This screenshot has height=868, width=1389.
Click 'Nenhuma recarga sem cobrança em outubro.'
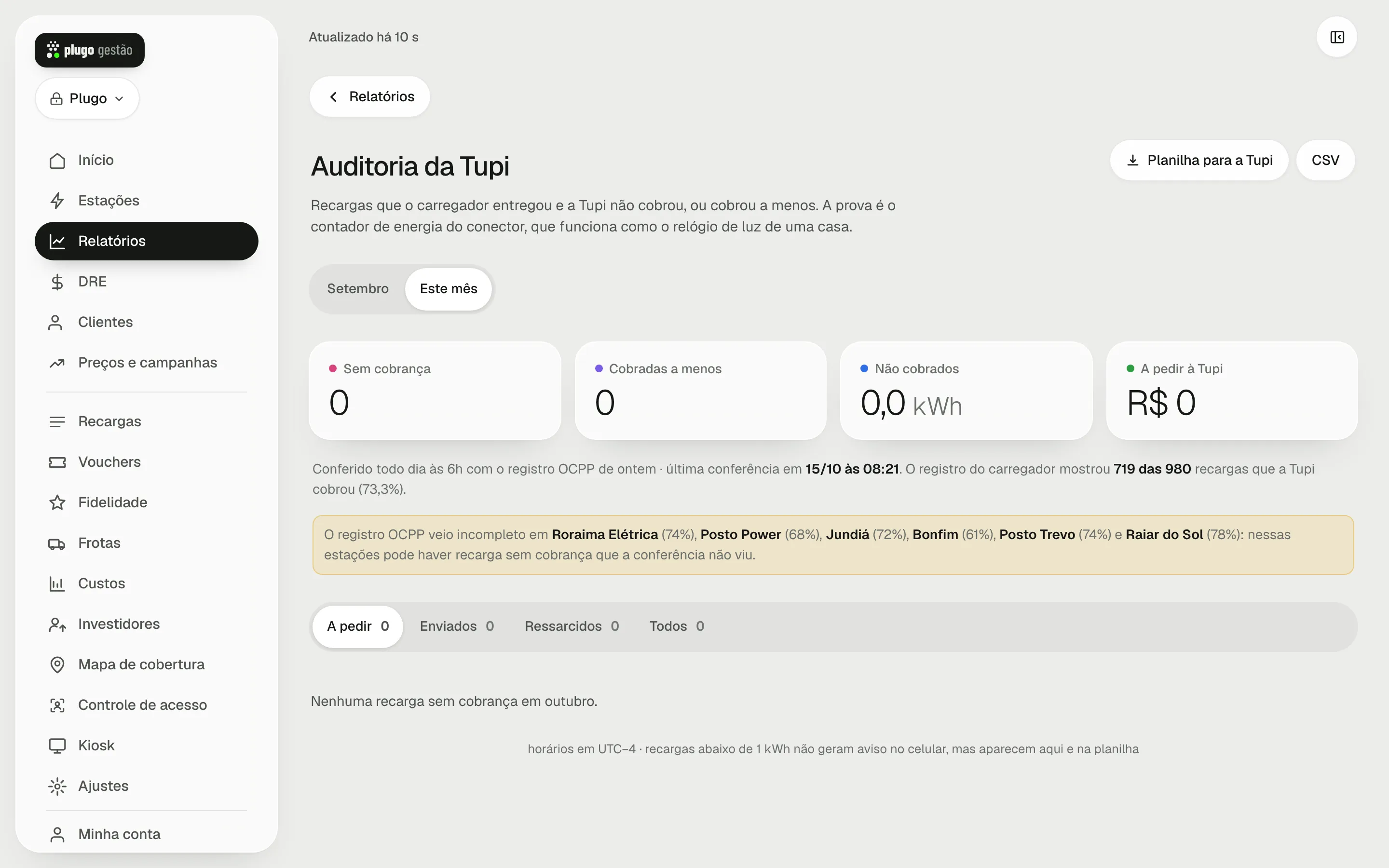click(454, 702)
